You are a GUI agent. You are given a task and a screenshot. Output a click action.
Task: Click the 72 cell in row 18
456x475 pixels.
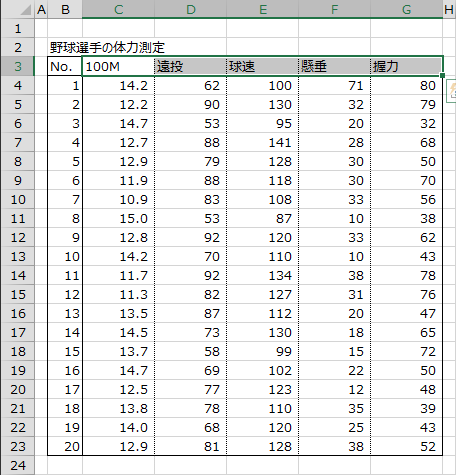point(407,351)
